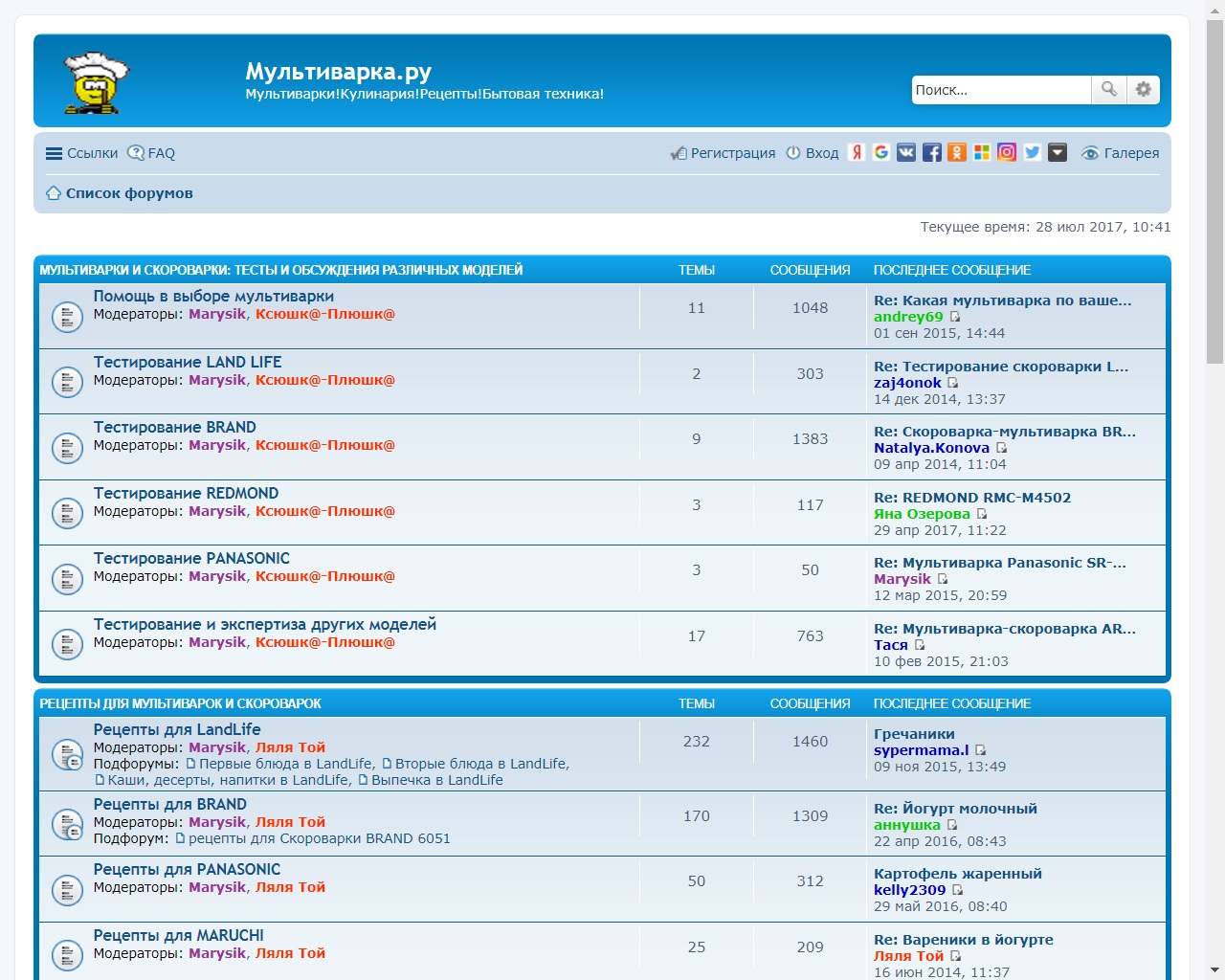
Task: View profile of user аннушка
Action: click(907, 825)
